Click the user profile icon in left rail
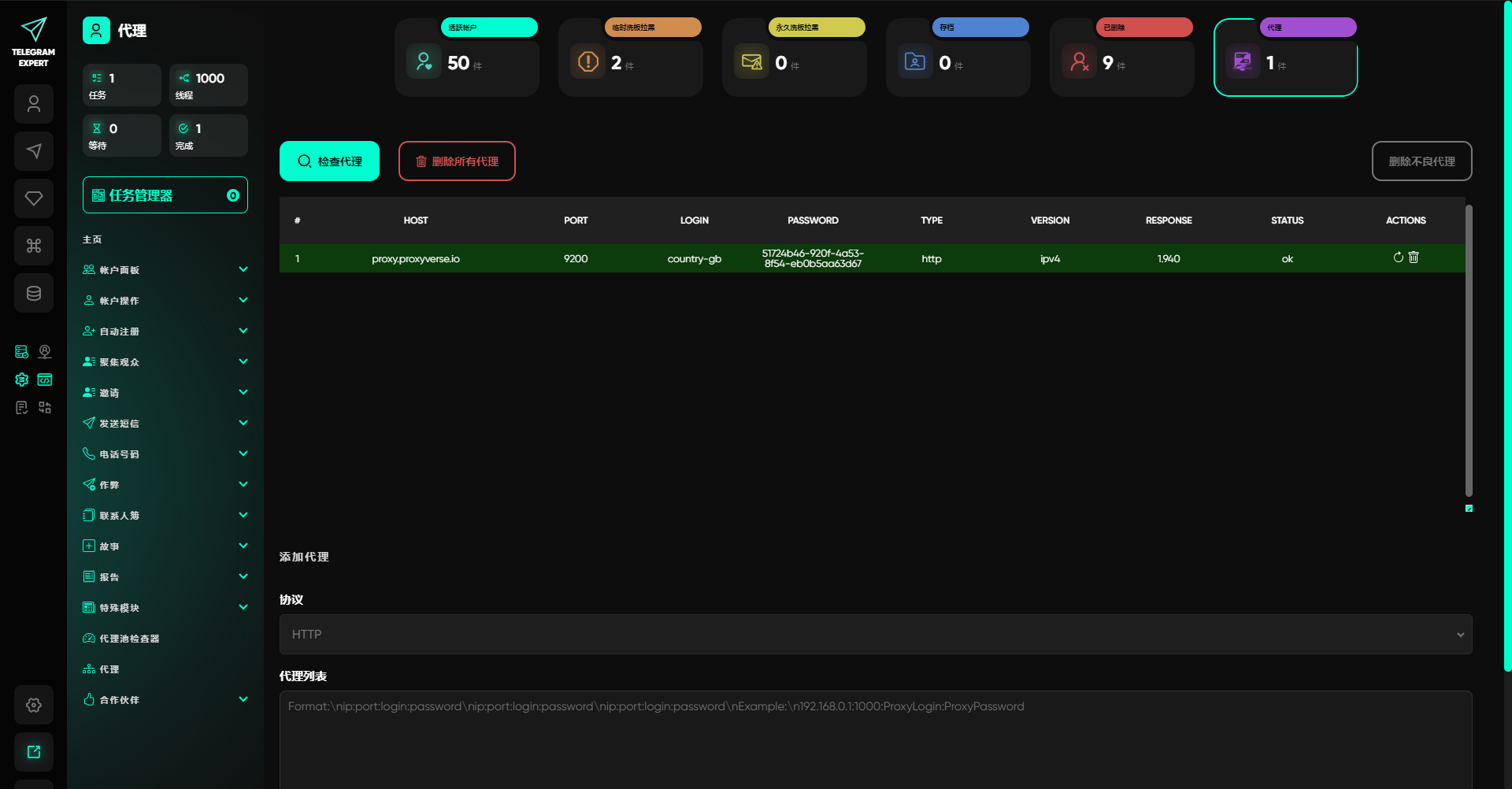The width and height of the screenshot is (1512, 789). tap(34, 104)
